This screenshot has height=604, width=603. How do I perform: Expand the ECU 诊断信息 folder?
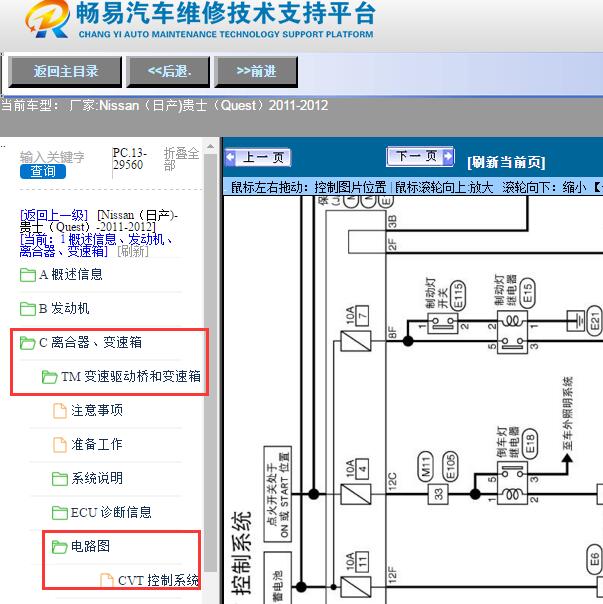pos(111,513)
